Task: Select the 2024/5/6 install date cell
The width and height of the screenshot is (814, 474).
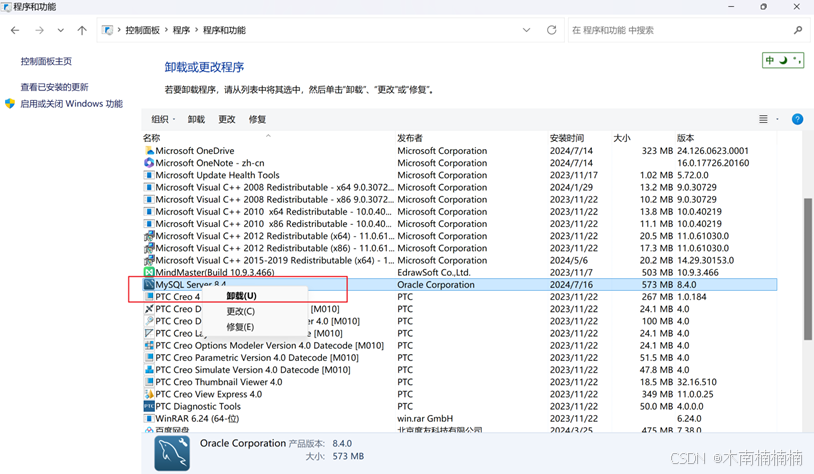Action: click(569, 260)
